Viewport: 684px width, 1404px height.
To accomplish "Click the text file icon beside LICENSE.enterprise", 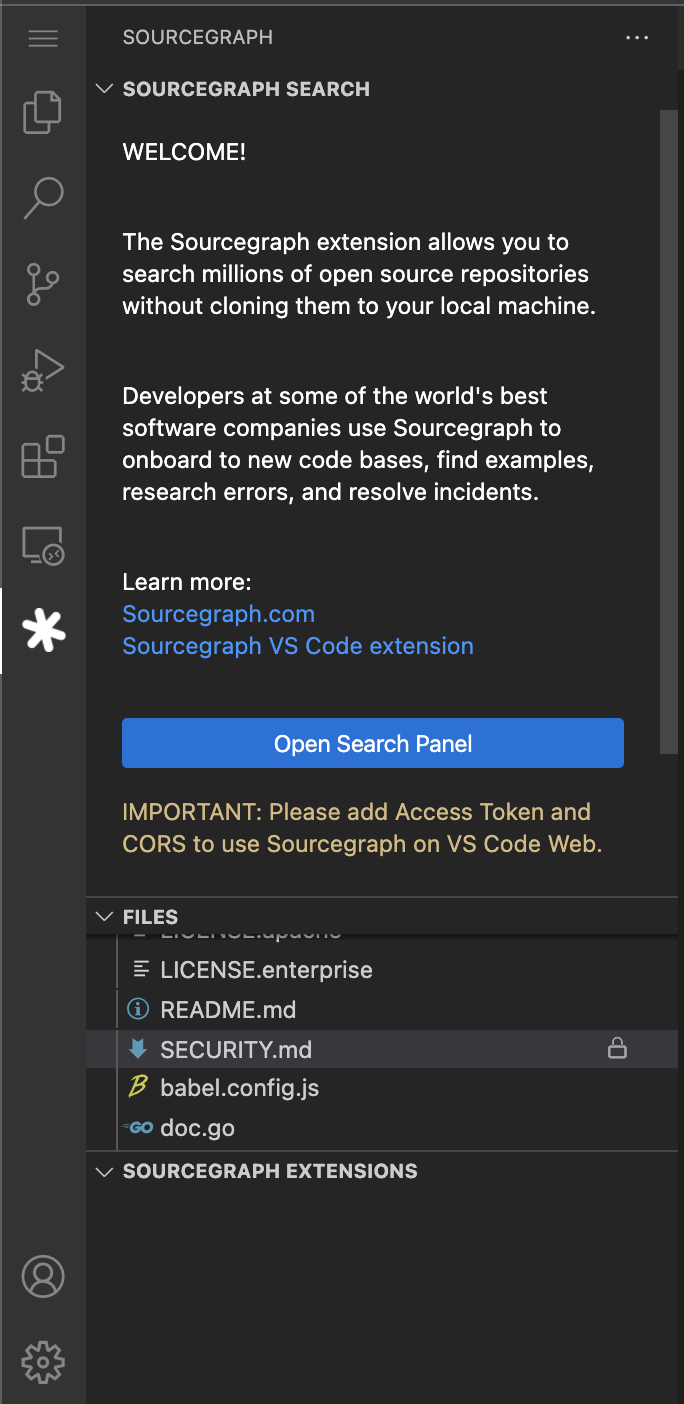I will (141, 970).
